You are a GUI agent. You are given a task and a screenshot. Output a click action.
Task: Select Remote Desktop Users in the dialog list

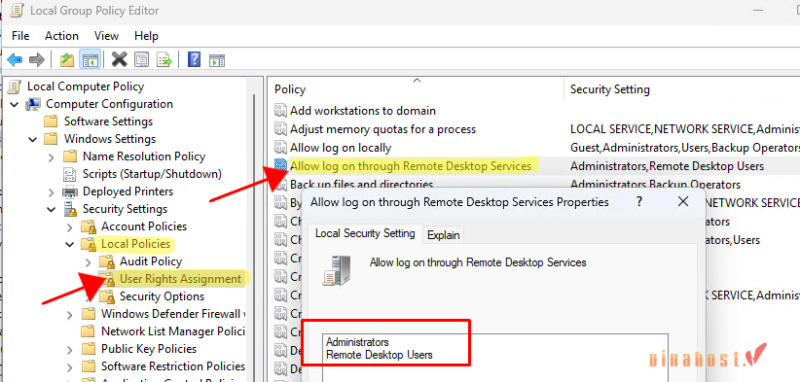pyautogui.click(x=379, y=354)
